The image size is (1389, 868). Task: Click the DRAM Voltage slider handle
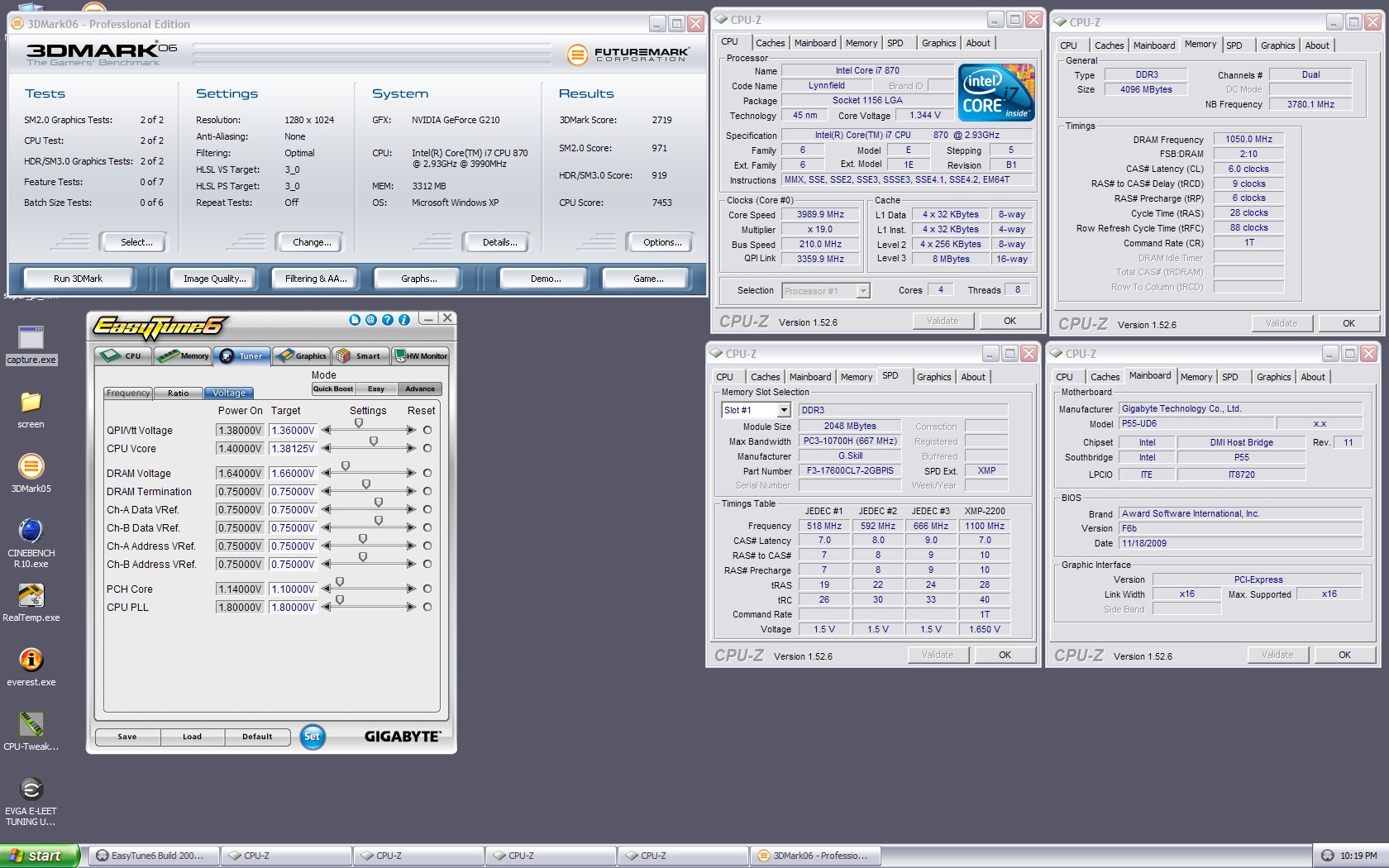[346, 466]
